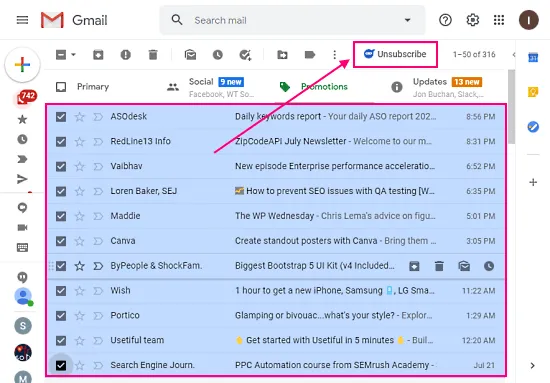Mark ByPeople & ShockFam. row as read
This screenshot has width=550, height=383.
coord(464,266)
